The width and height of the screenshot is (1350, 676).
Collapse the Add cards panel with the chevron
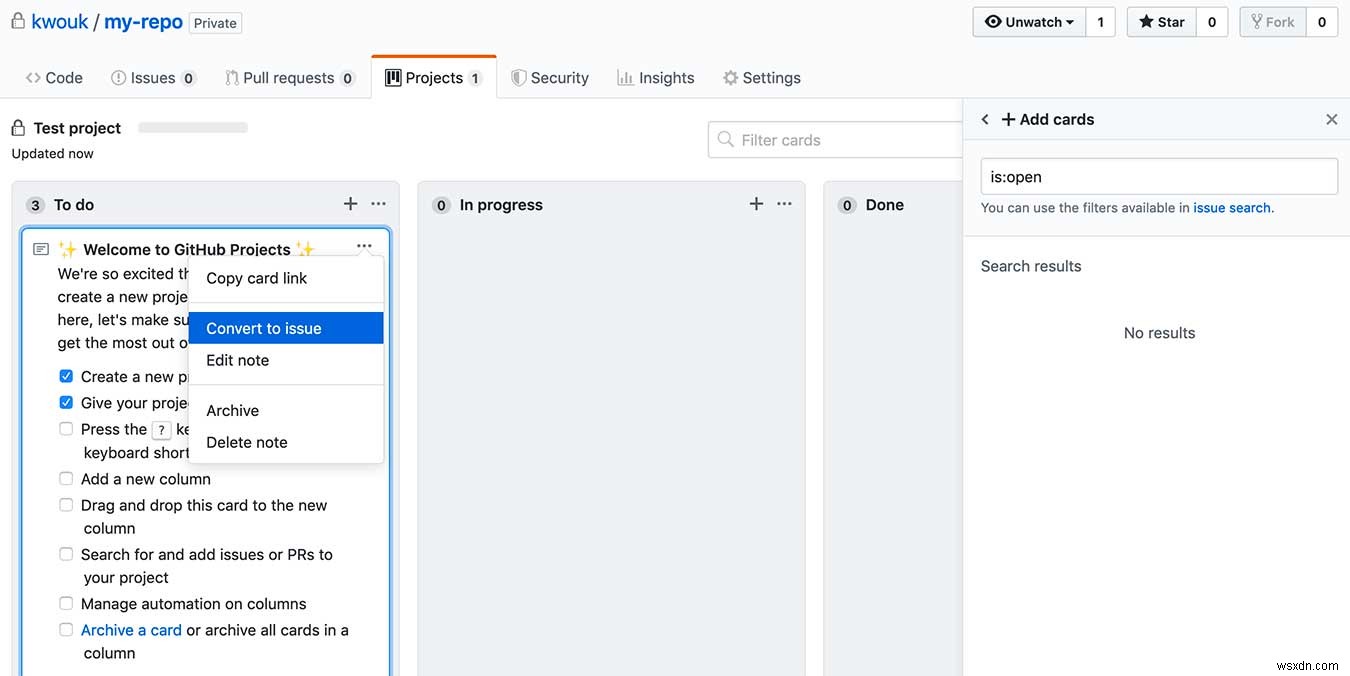[x=985, y=118]
